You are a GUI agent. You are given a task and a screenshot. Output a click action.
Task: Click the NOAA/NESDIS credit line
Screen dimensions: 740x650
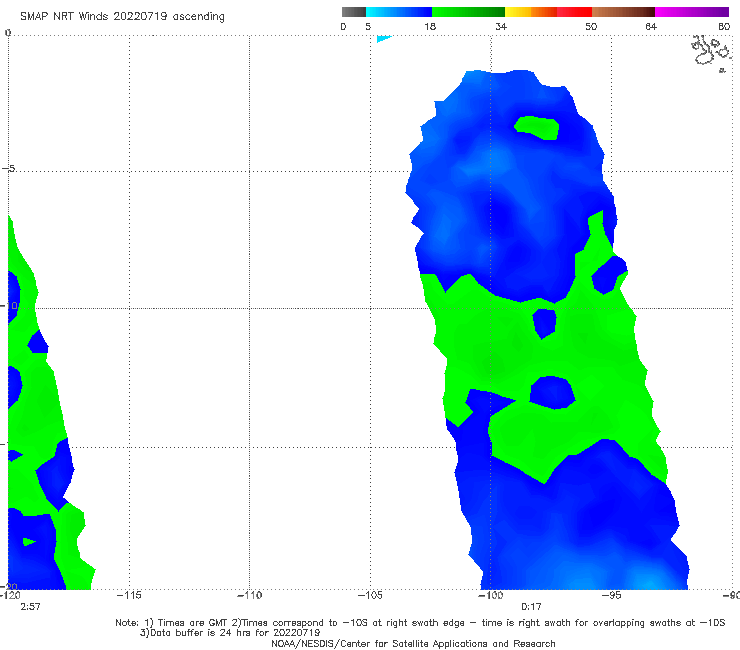[x=413, y=644]
